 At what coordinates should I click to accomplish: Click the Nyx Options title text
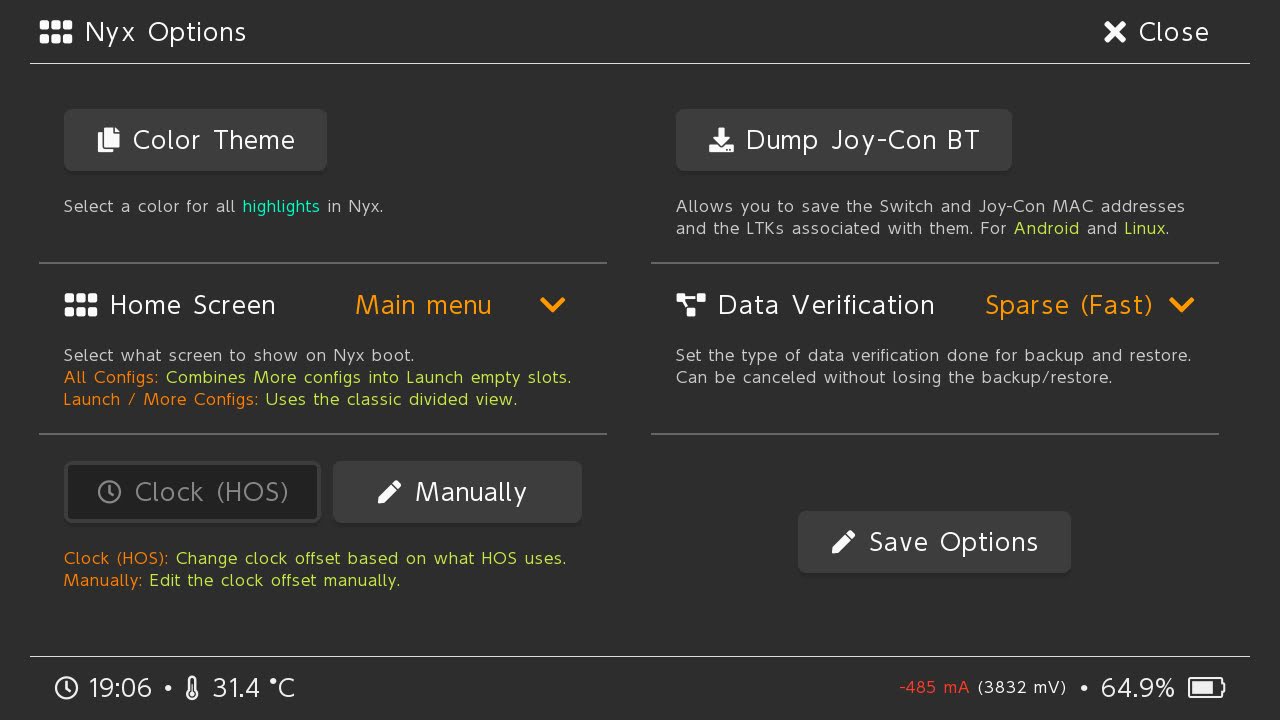click(x=166, y=32)
